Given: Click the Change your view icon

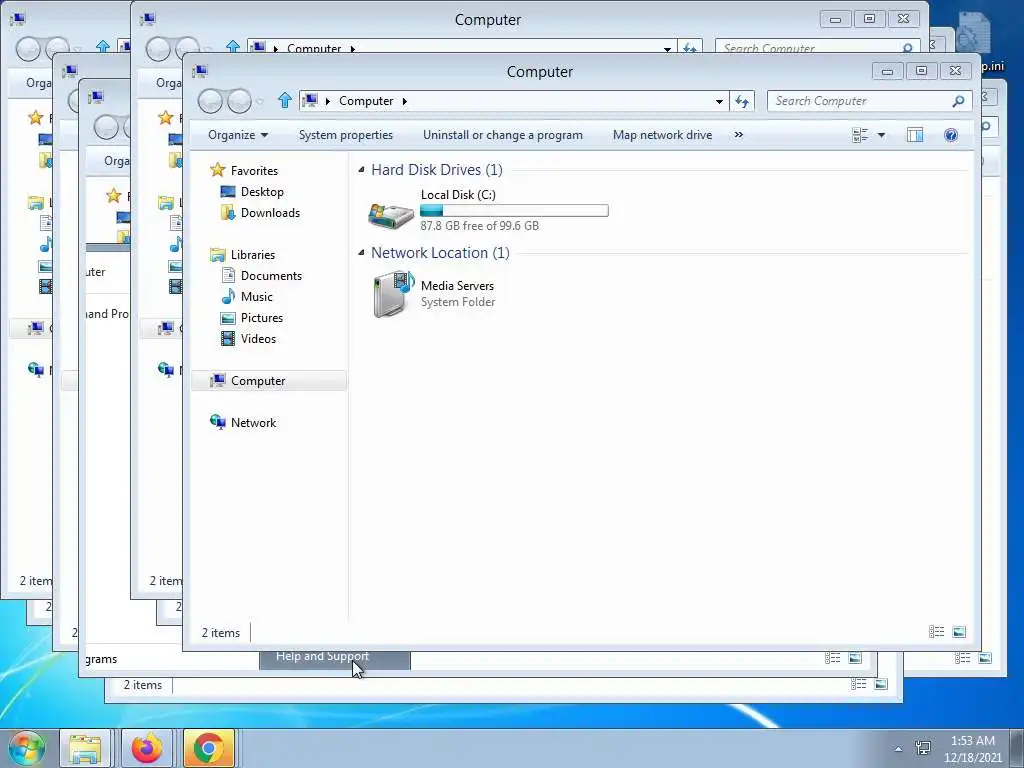Looking at the screenshot, I should tap(860, 135).
